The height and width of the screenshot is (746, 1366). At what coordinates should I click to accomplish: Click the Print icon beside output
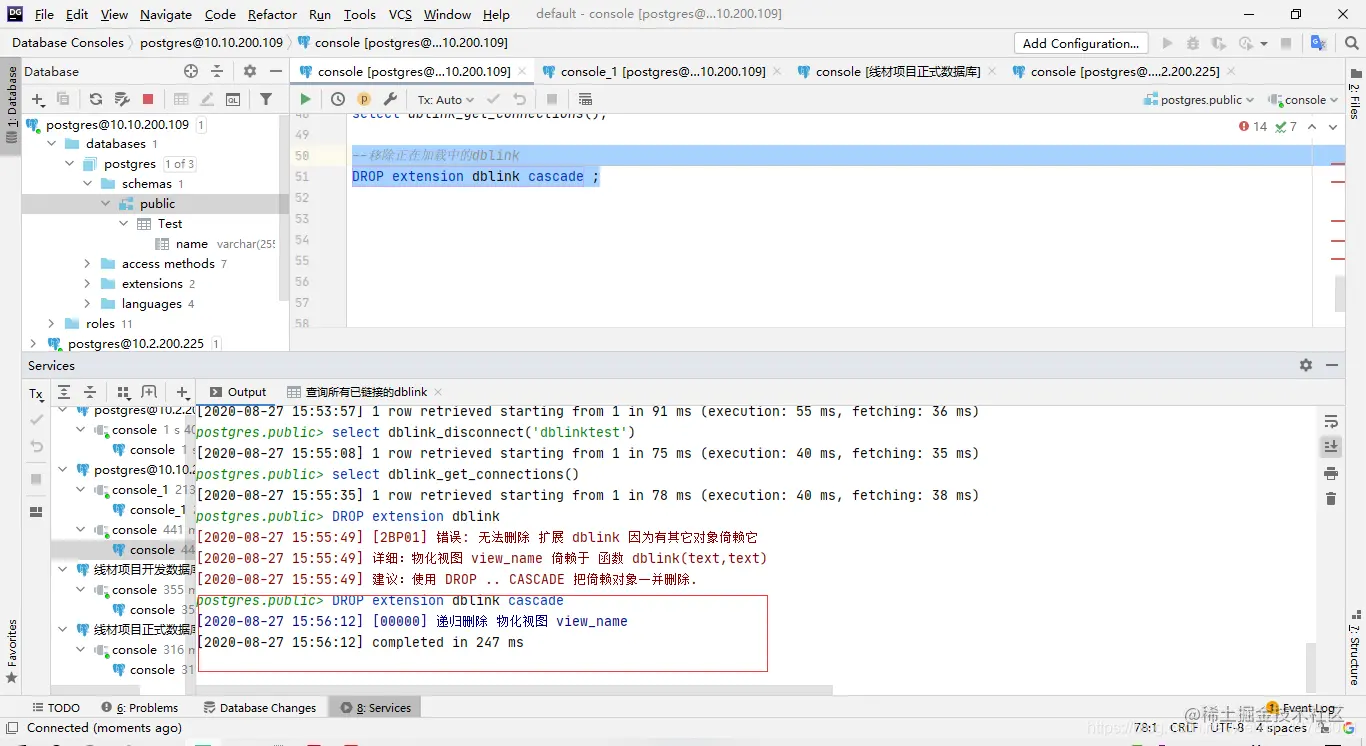1330,473
